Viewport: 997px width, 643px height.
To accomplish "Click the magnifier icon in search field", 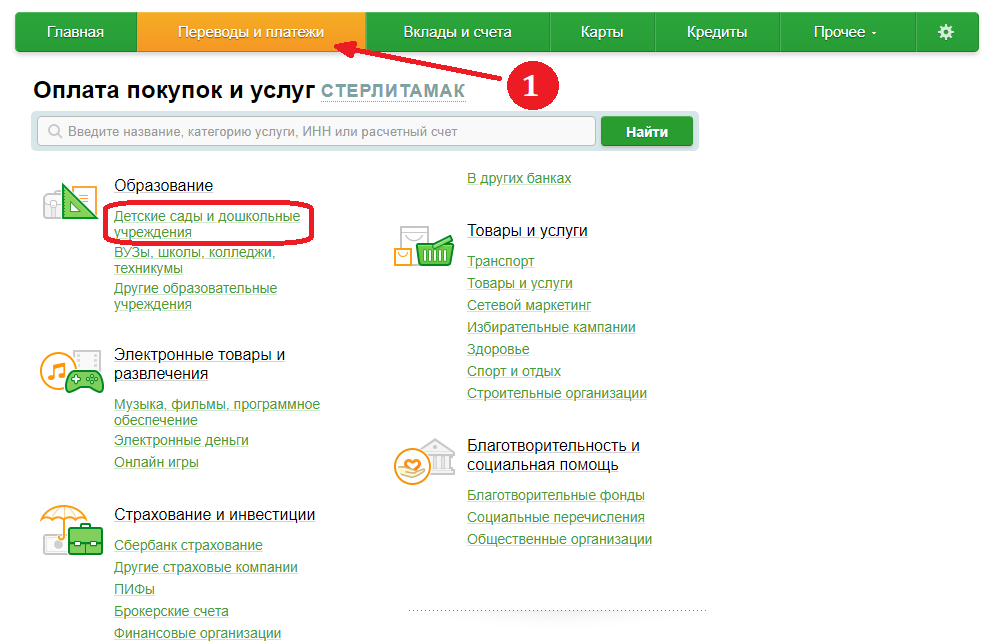I will click(x=54, y=132).
